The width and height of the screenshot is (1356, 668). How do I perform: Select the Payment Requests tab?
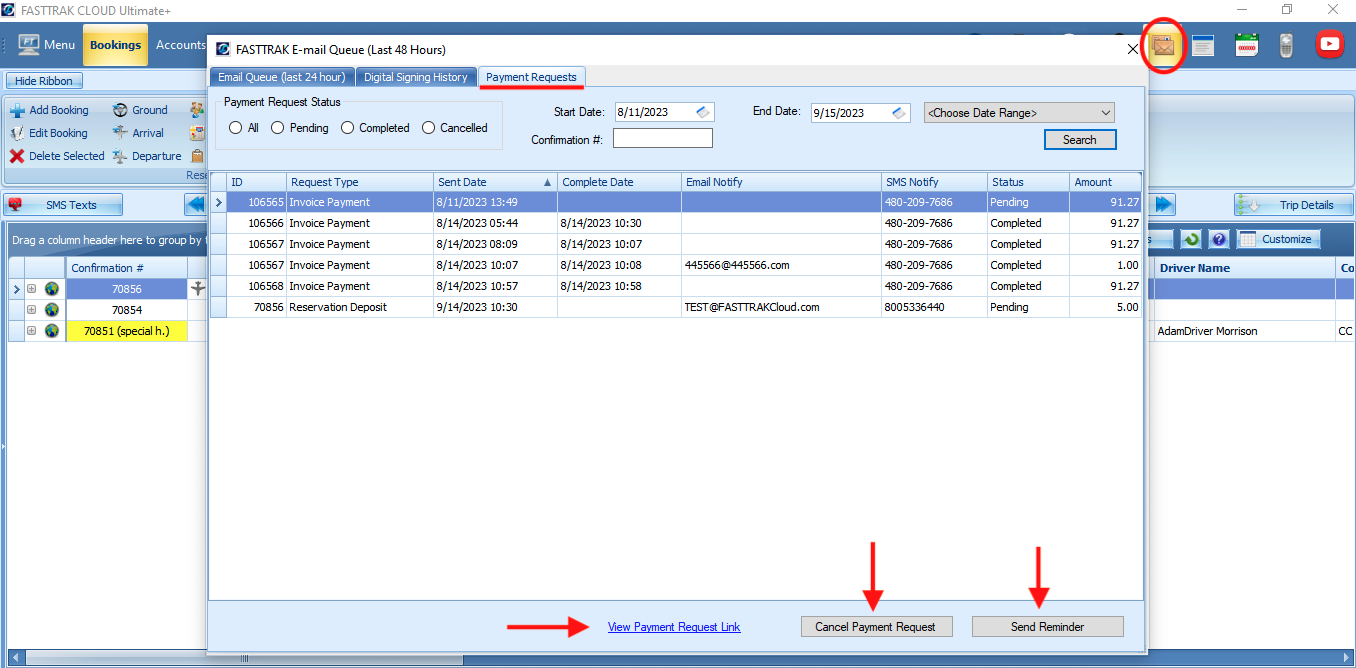pos(531,77)
